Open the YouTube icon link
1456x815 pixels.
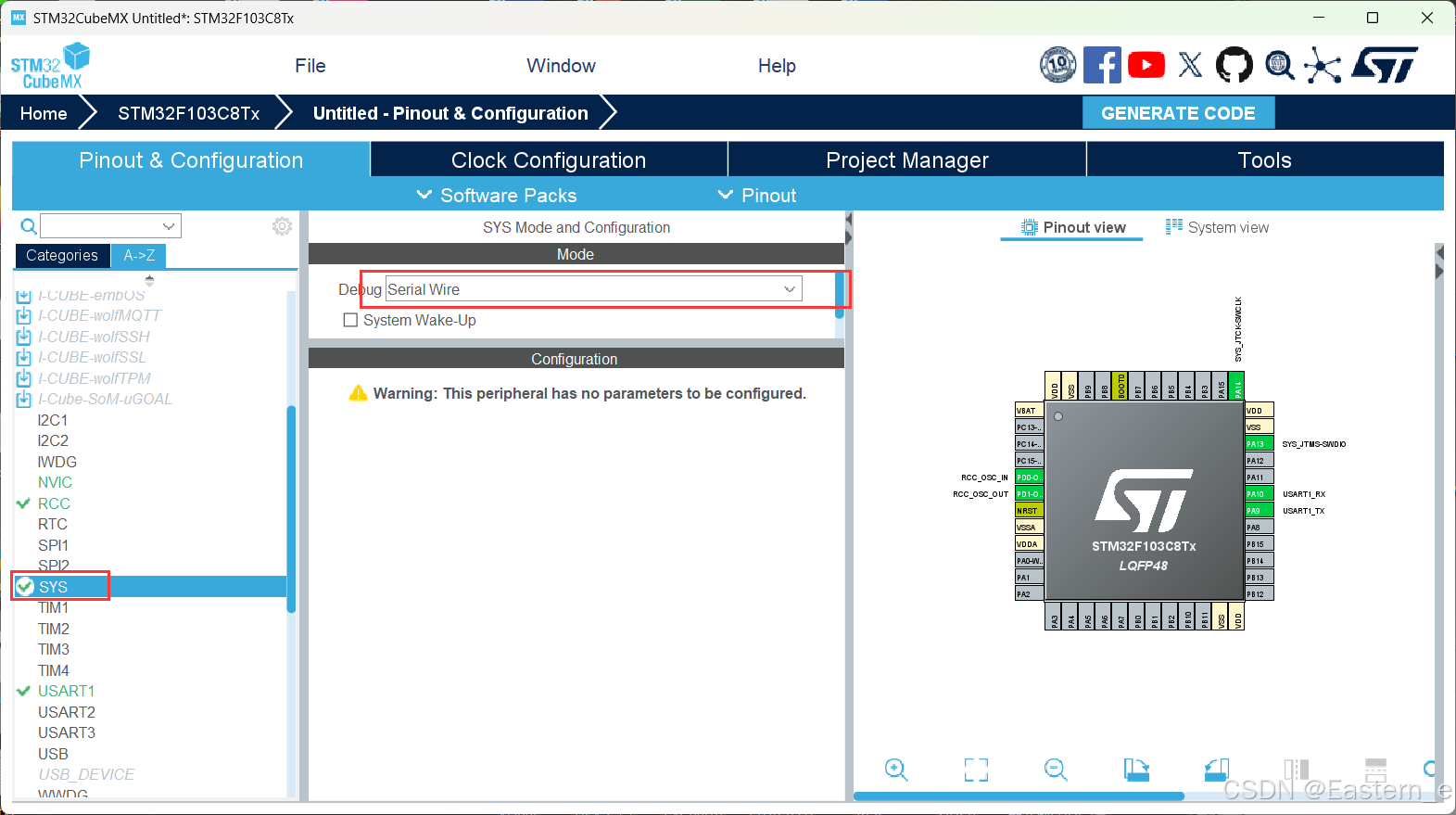coord(1146,65)
